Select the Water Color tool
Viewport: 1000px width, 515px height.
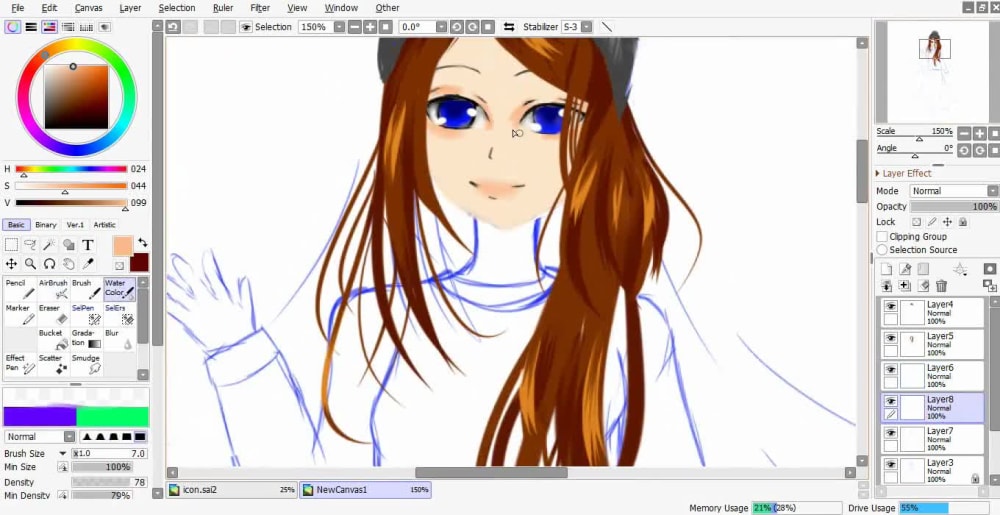coord(119,289)
